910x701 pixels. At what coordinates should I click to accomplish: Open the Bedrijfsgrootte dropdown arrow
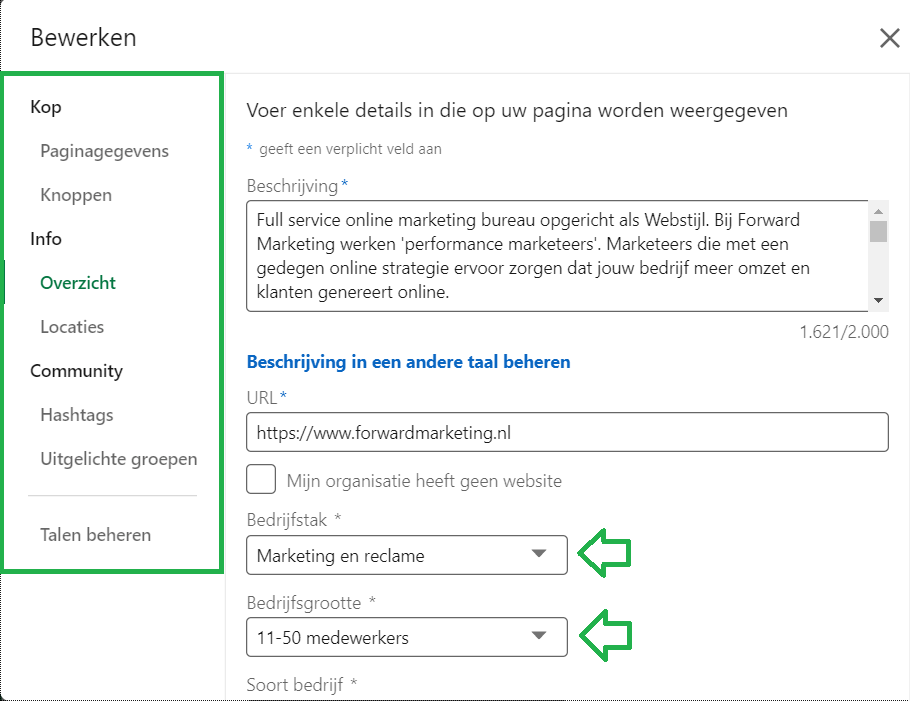click(x=540, y=637)
